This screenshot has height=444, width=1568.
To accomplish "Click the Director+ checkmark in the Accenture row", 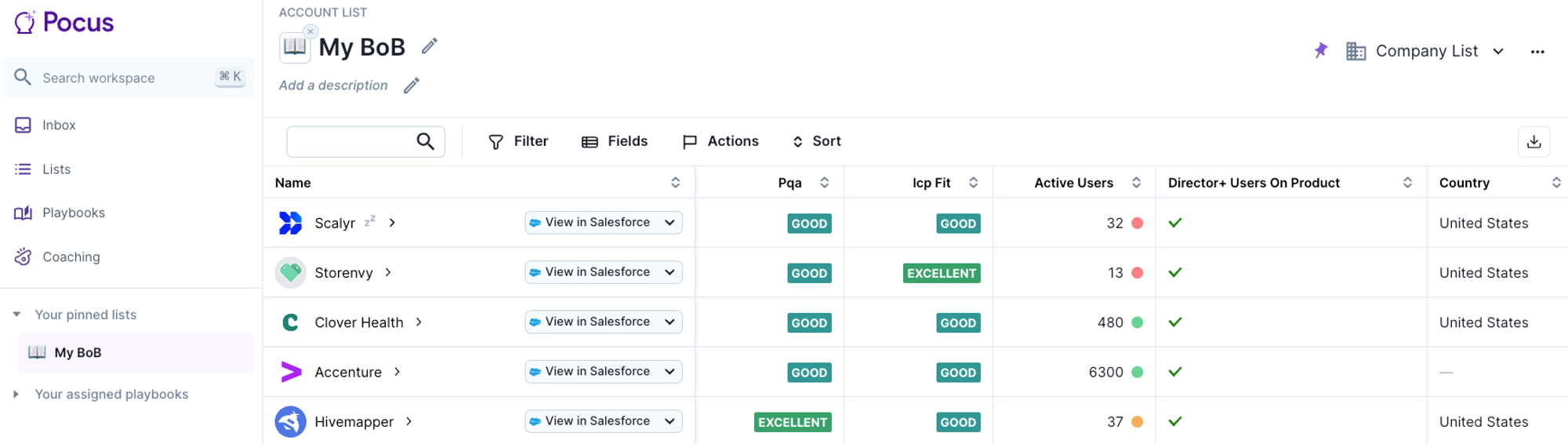I will [1175, 372].
